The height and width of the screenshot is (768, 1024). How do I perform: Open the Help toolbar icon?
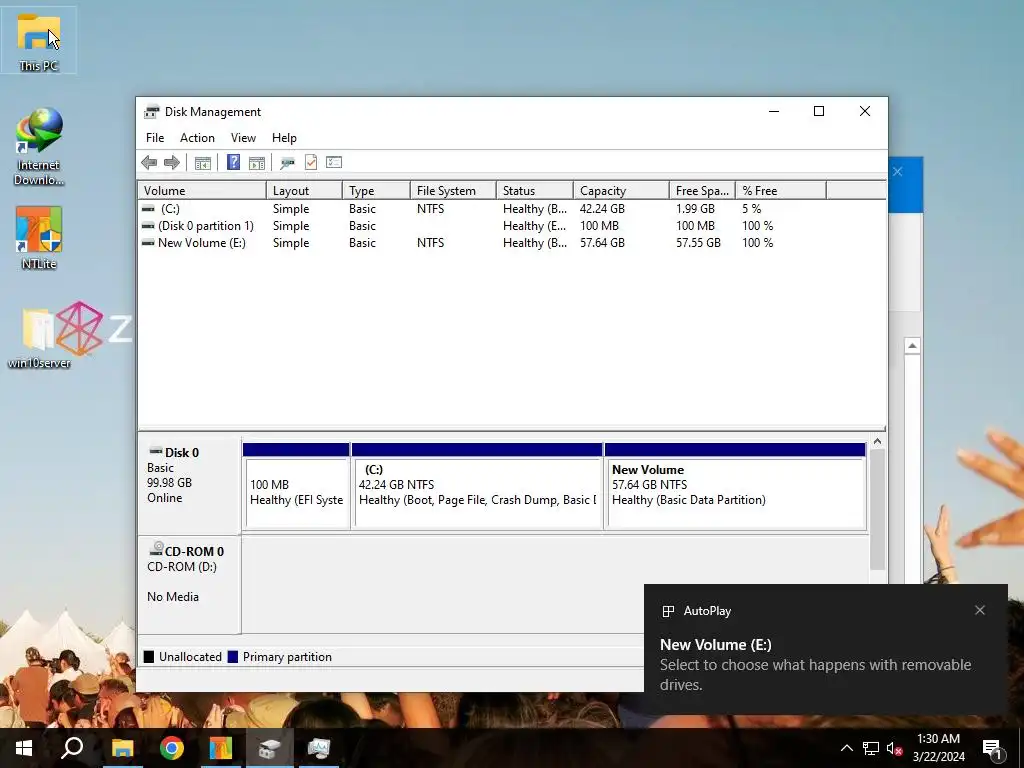[233, 163]
